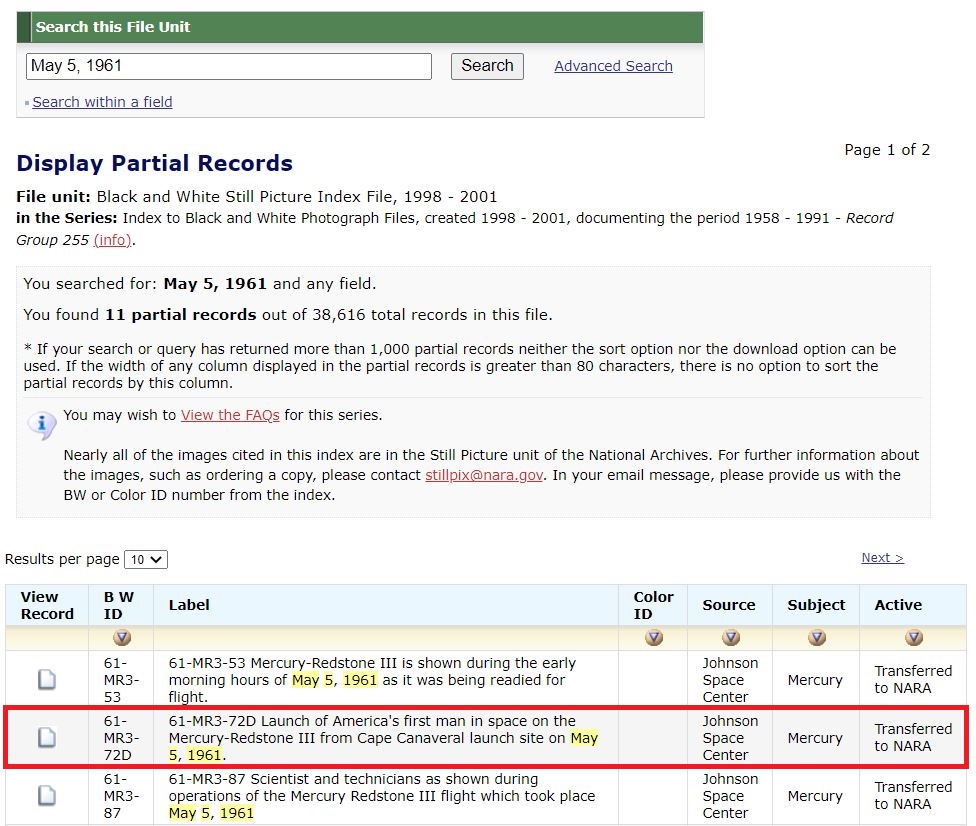Filter results by the Color ID column
The width and height of the screenshot is (976, 826).
653,637
